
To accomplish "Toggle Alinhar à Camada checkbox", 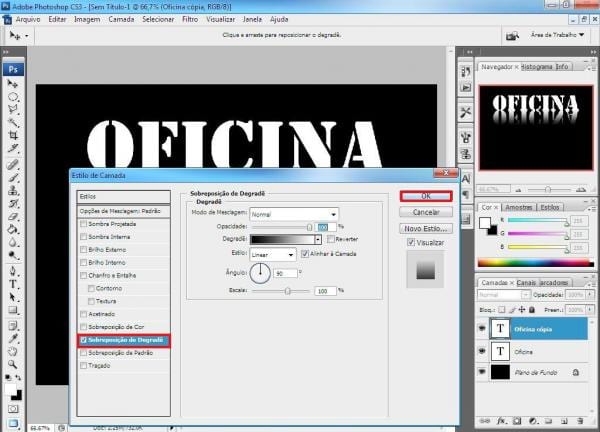I will [305, 254].
